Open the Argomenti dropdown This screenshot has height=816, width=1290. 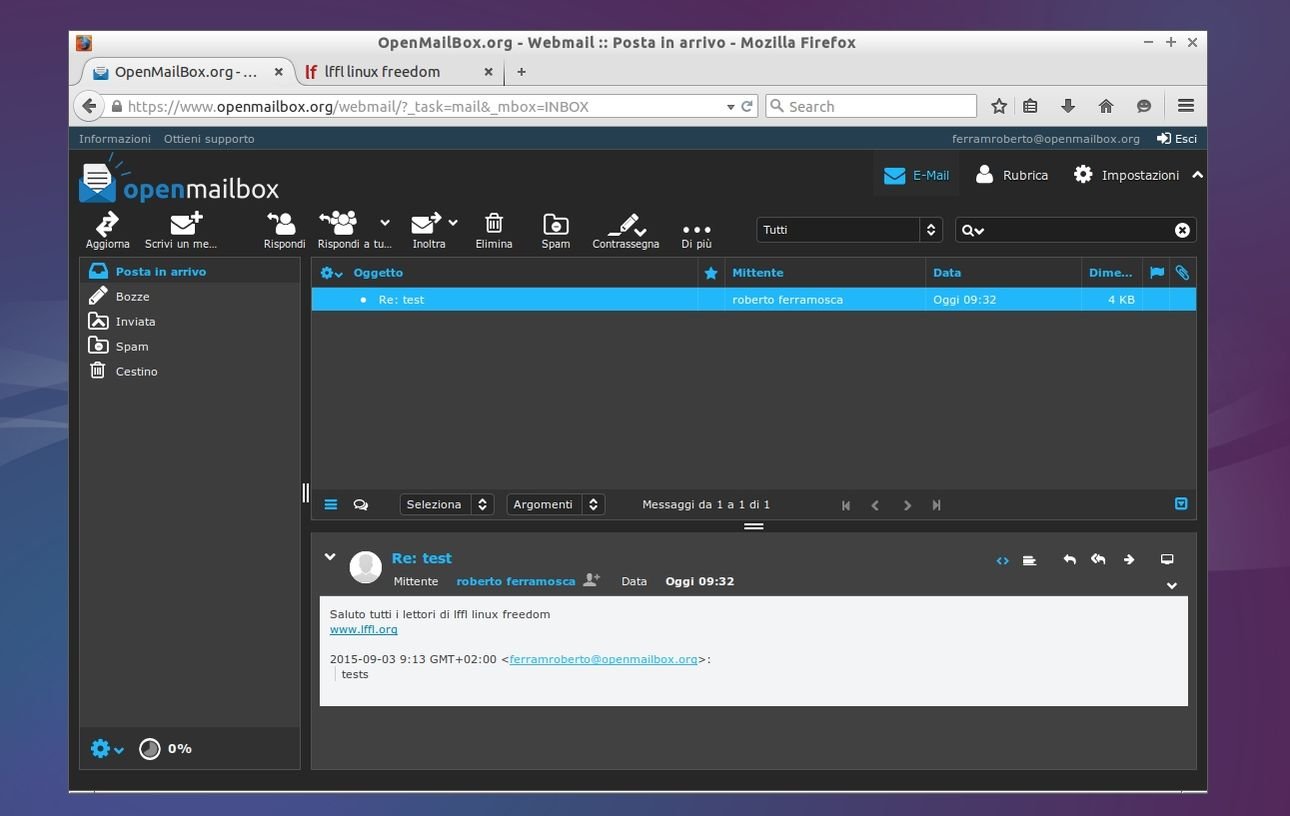pos(555,505)
